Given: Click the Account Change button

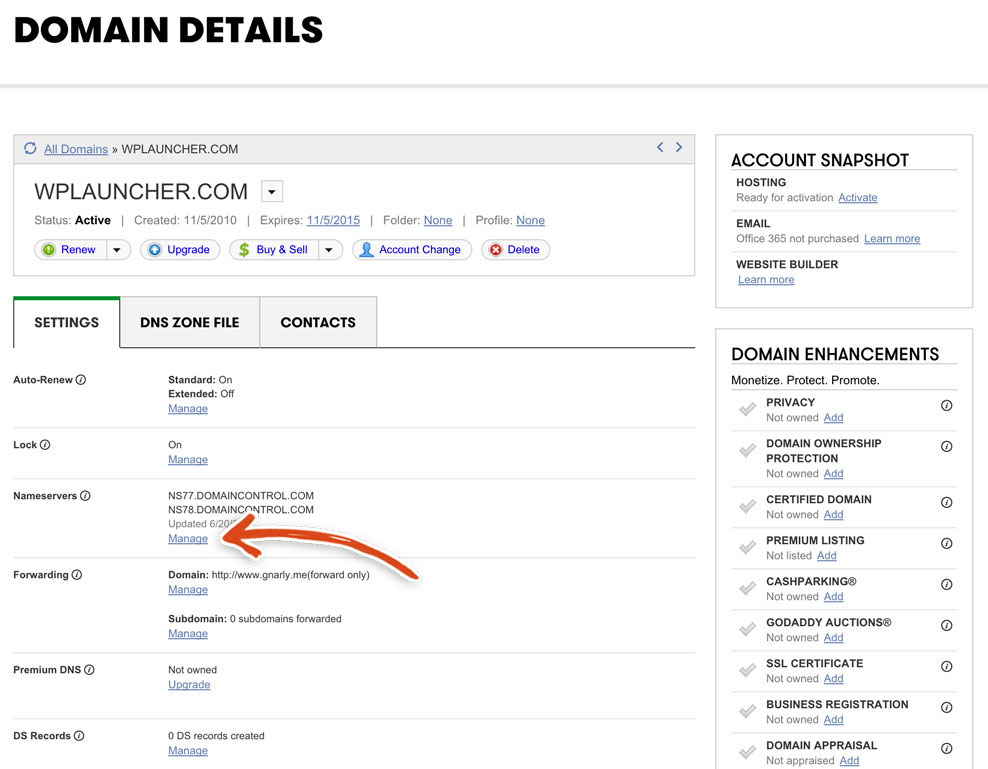Looking at the screenshot, I should [411, 250].
